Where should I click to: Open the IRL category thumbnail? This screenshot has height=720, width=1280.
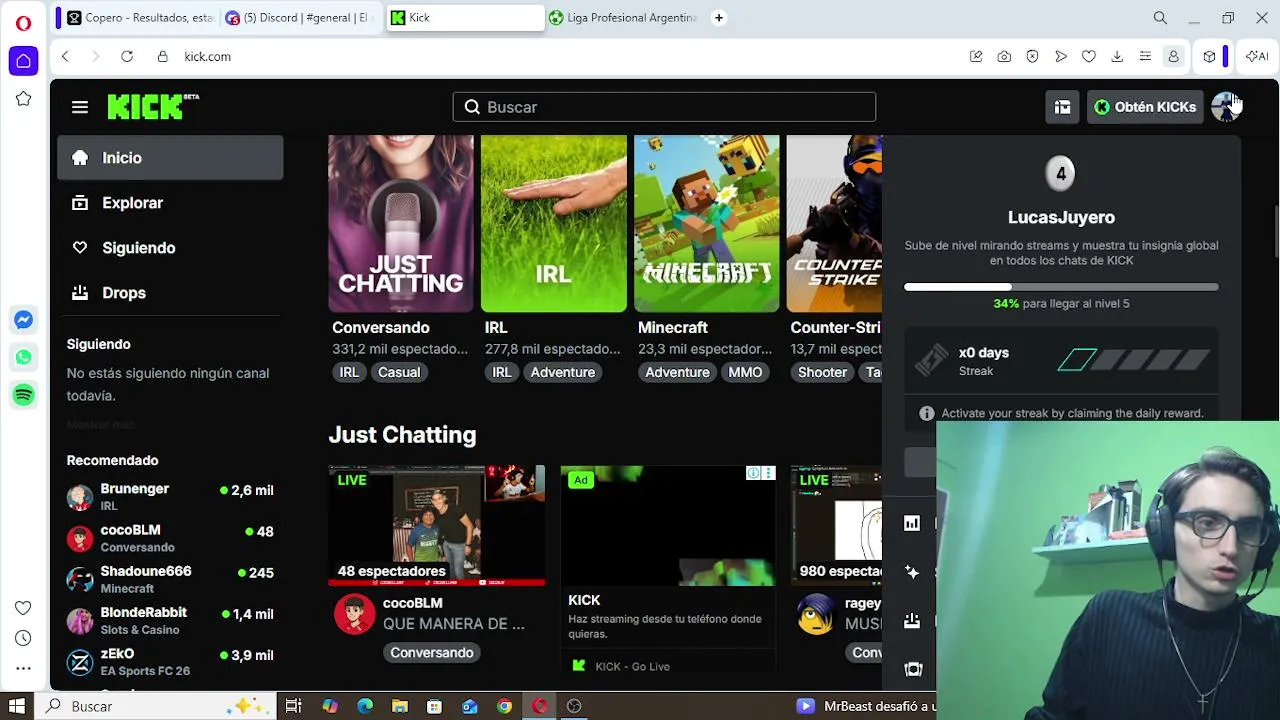[554, 224]
